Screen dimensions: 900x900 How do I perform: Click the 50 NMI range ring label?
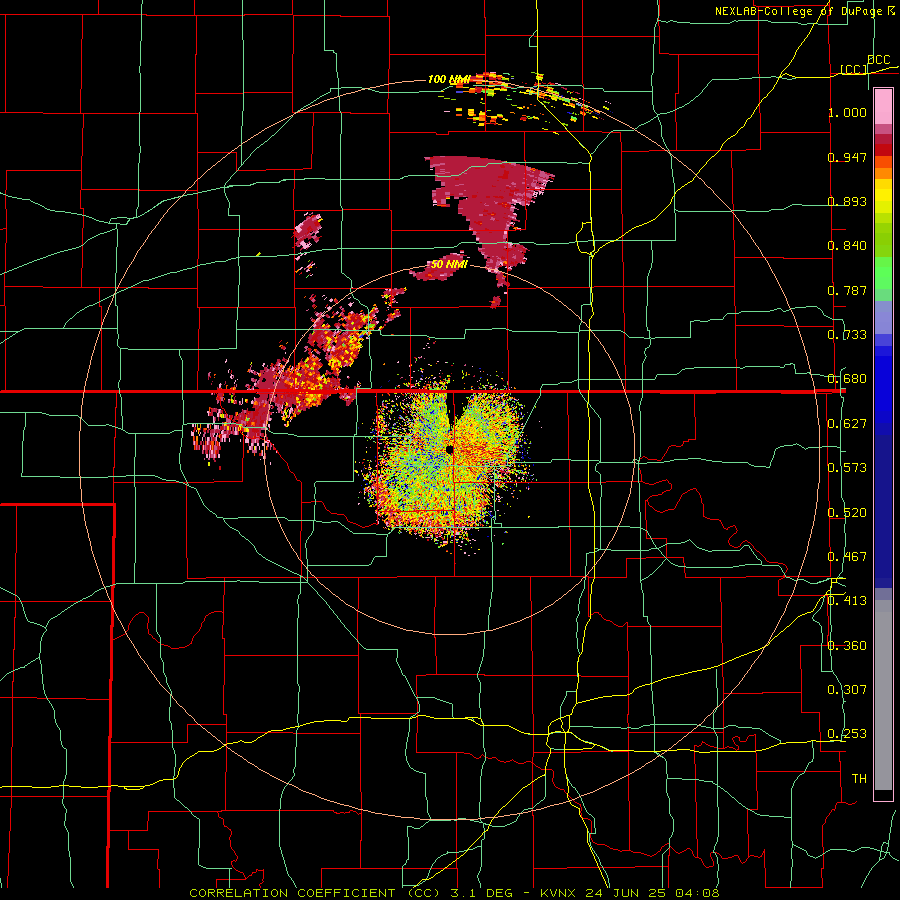(449, 265)
